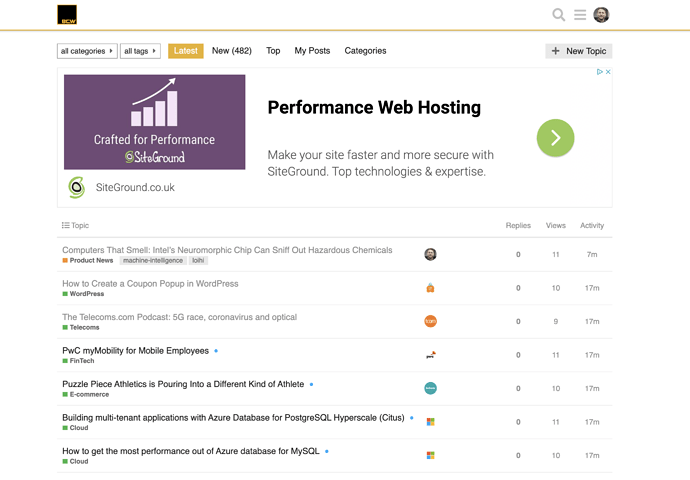The width and height of the screenshot is (690, 480).
Task: Click the poster avatar on Puzzle Piece Athletics topic
Action: [x=430, y=388]
